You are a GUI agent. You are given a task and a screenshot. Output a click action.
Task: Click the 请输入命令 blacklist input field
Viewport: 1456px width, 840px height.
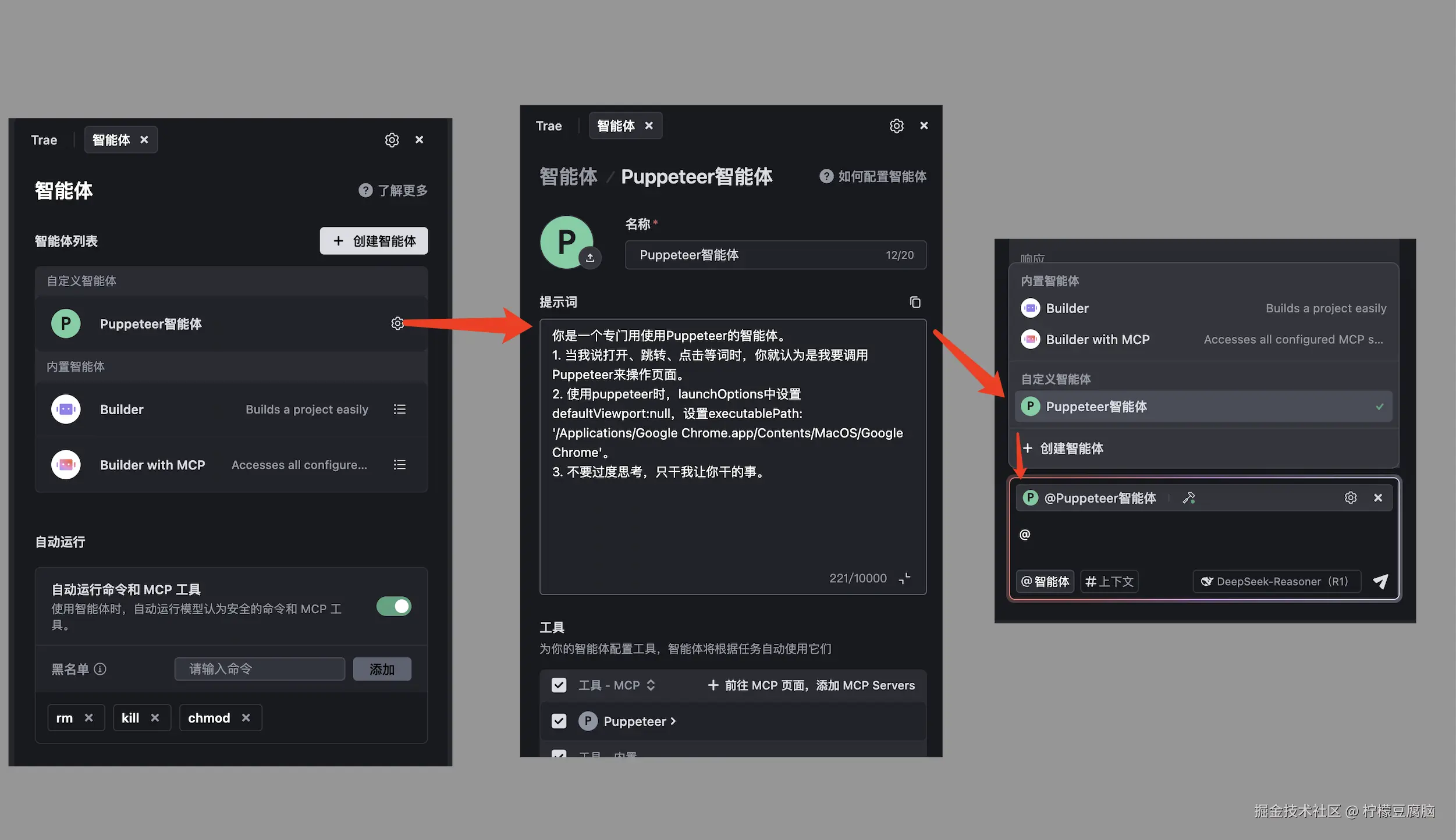pos(260,669)
